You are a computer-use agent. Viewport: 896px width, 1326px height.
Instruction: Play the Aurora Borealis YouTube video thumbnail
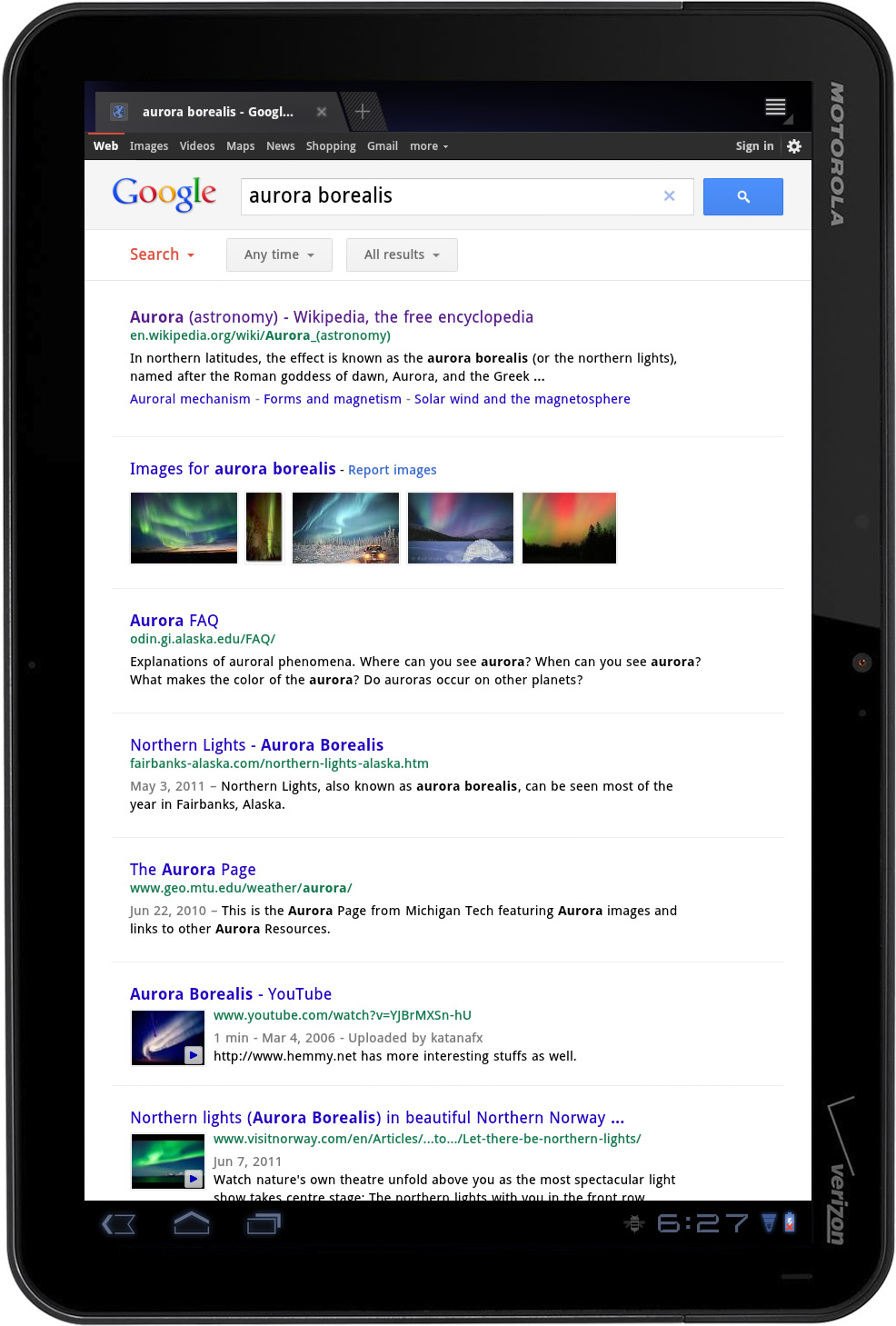click(x=168, y=1037)
